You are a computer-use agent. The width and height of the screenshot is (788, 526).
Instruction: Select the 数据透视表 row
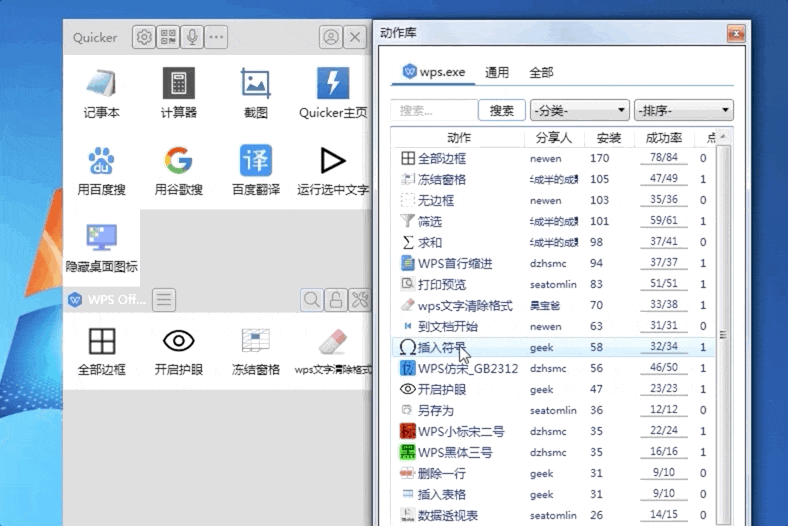[553, 515]
